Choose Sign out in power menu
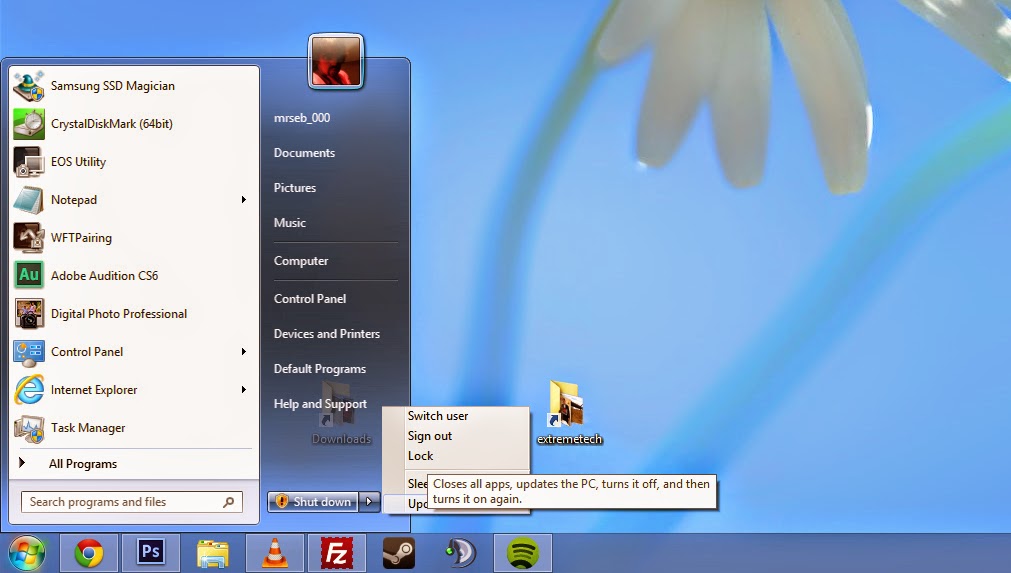The height and width of the screenshot is (573, 1011). pos(429,436)
